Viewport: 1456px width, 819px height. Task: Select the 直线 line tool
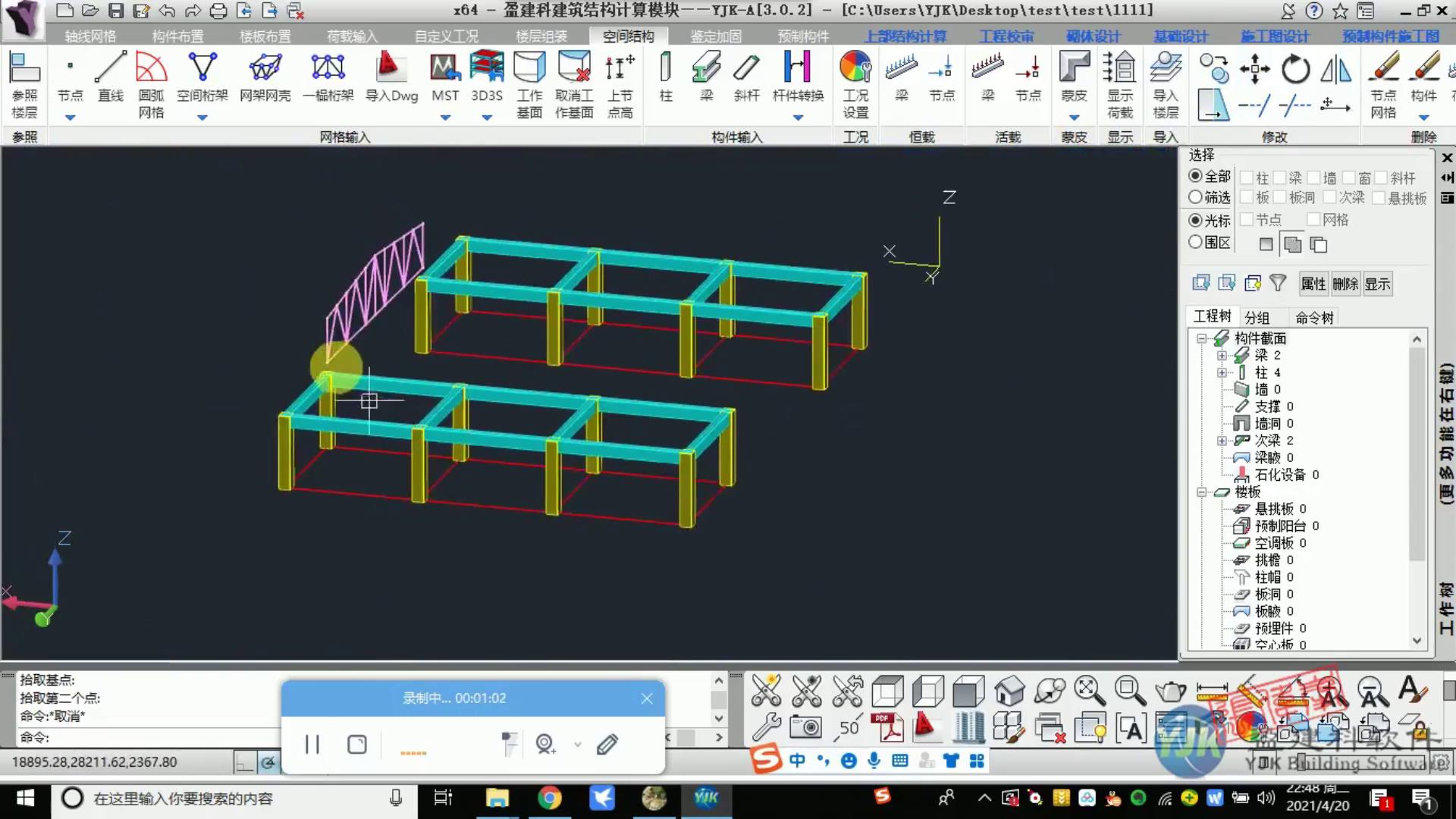(111, 77)
